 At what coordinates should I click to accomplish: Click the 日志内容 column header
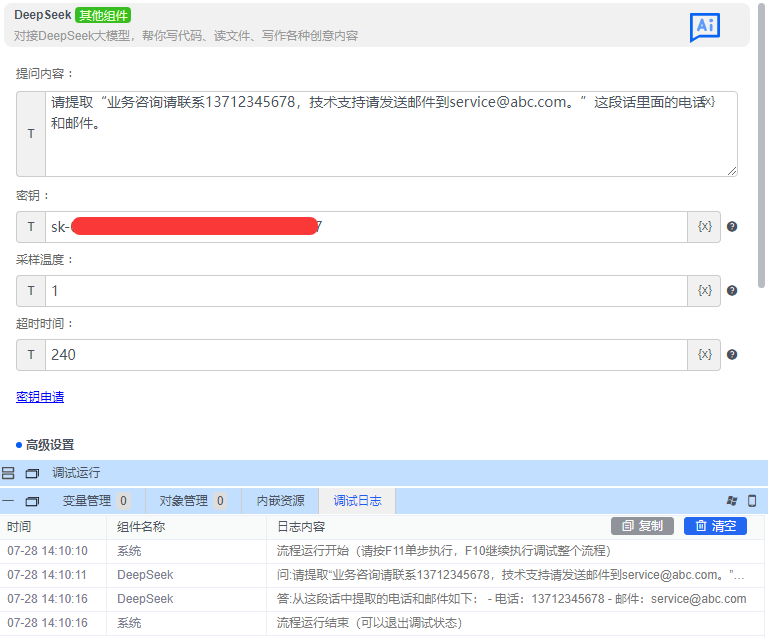click(301, 527)
